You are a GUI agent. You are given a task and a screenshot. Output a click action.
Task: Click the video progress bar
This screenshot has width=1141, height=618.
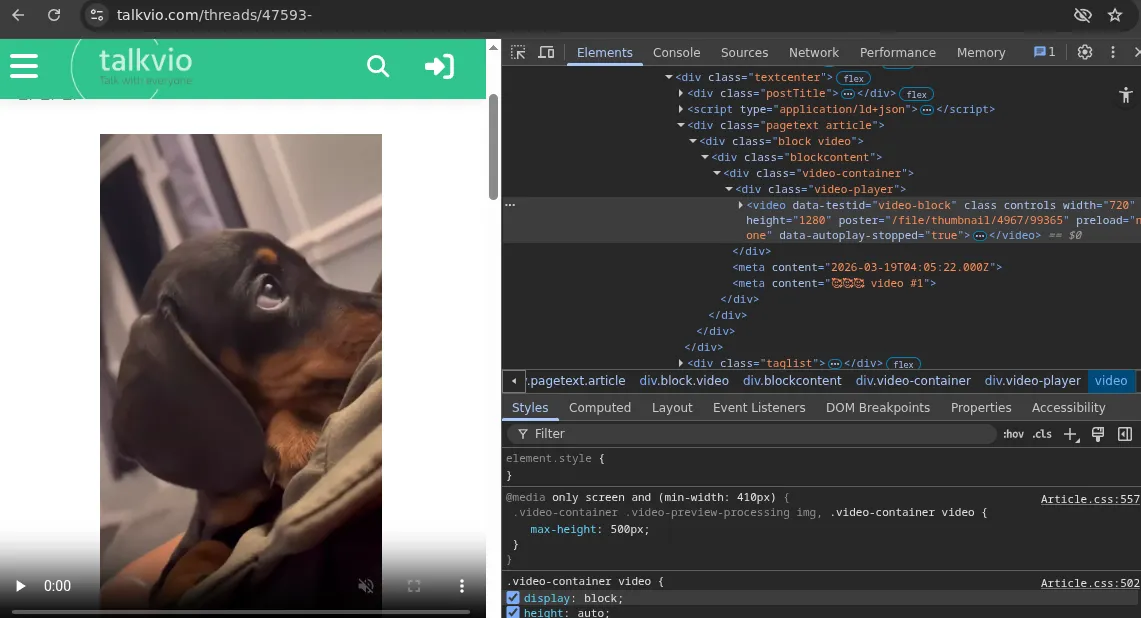point(241,611)
